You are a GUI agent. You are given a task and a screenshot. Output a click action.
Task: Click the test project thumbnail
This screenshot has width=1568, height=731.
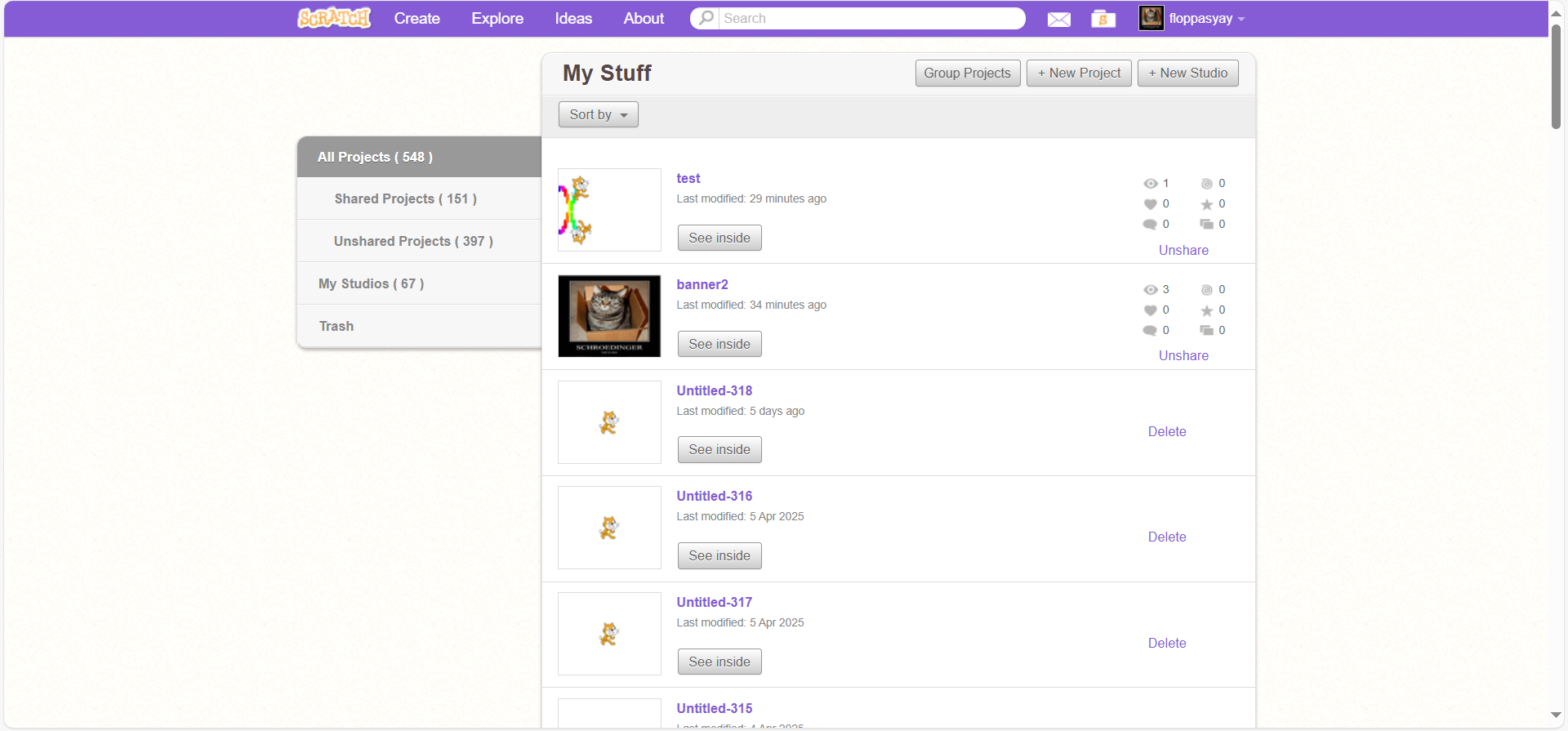pos(609,210)
